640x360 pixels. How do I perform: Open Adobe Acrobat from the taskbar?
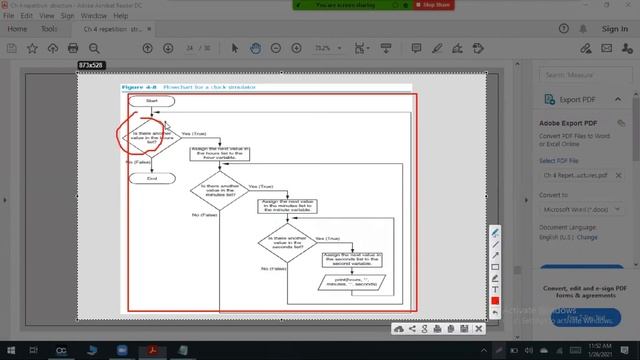point(152,350)
